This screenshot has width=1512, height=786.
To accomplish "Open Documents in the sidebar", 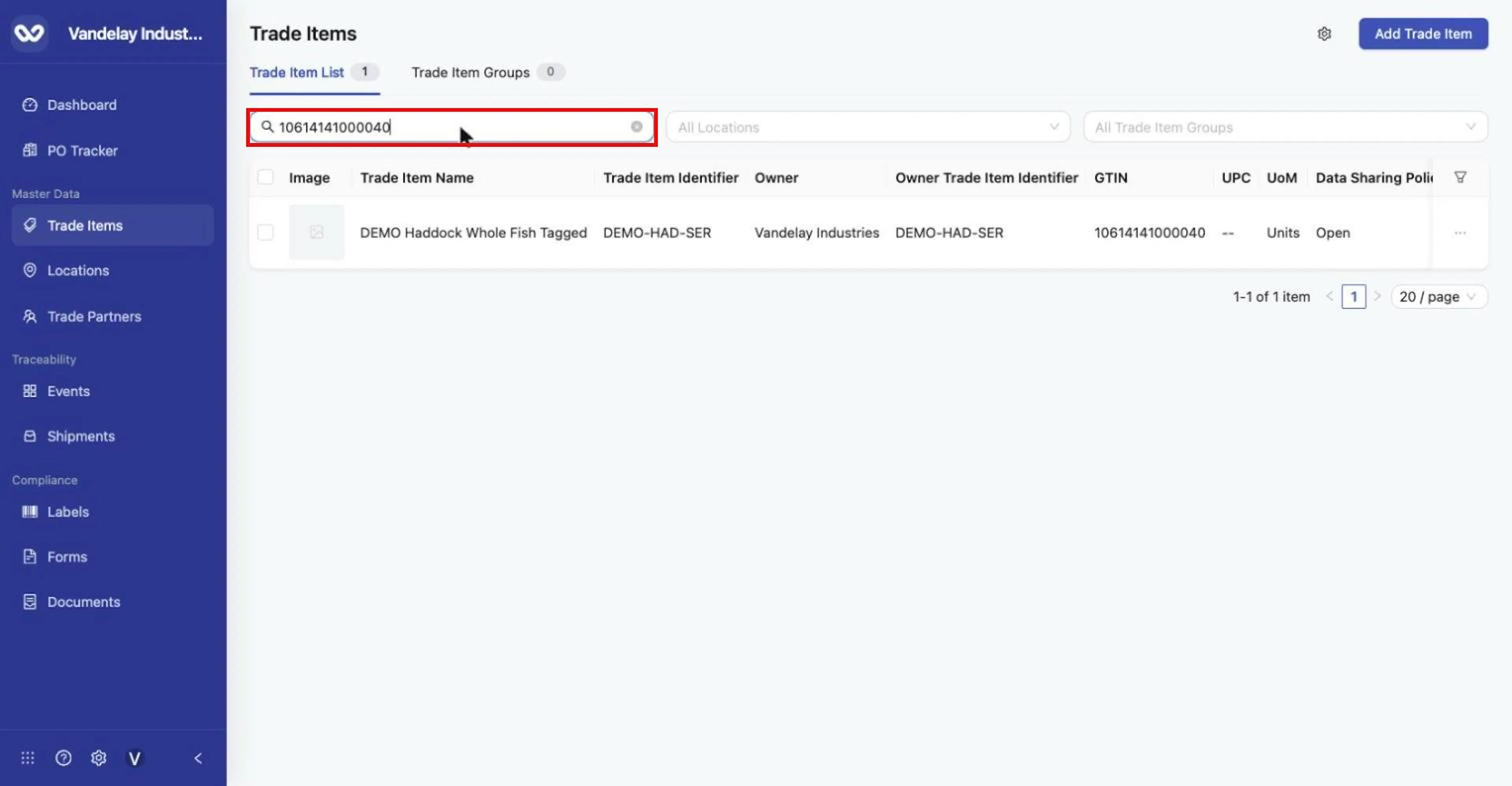I will [x=83, y=602].
